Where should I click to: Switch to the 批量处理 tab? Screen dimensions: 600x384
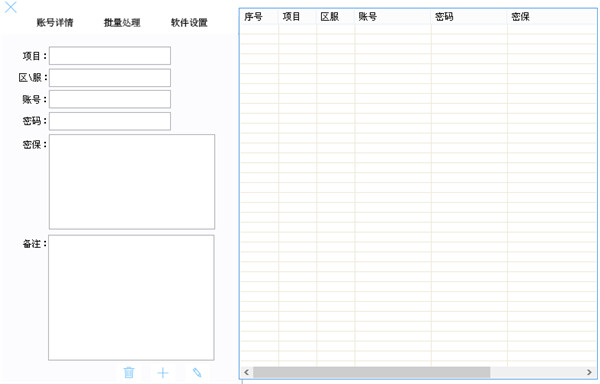(x=122, y=23)
